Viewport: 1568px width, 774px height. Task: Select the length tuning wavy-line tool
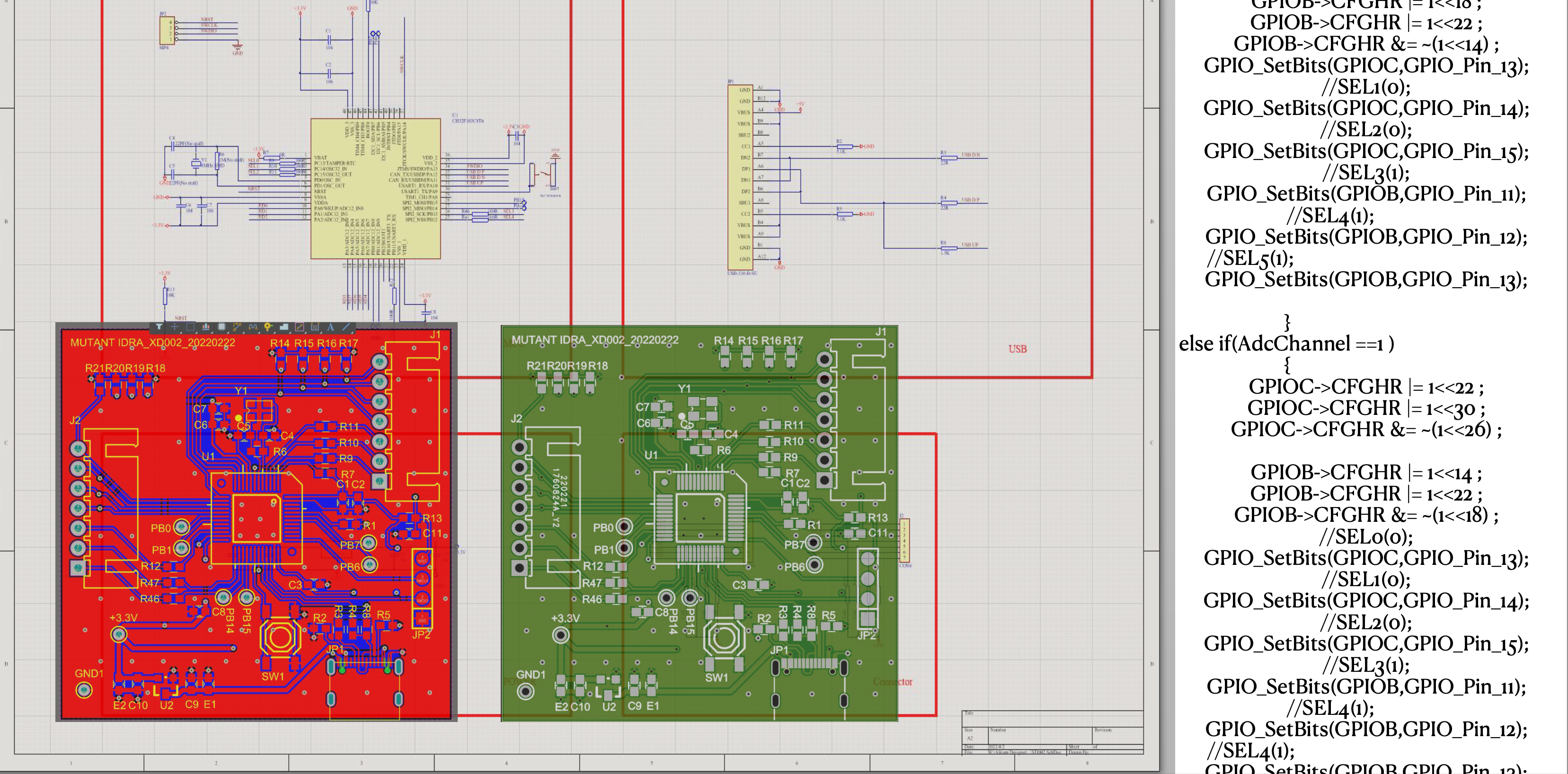253,327
